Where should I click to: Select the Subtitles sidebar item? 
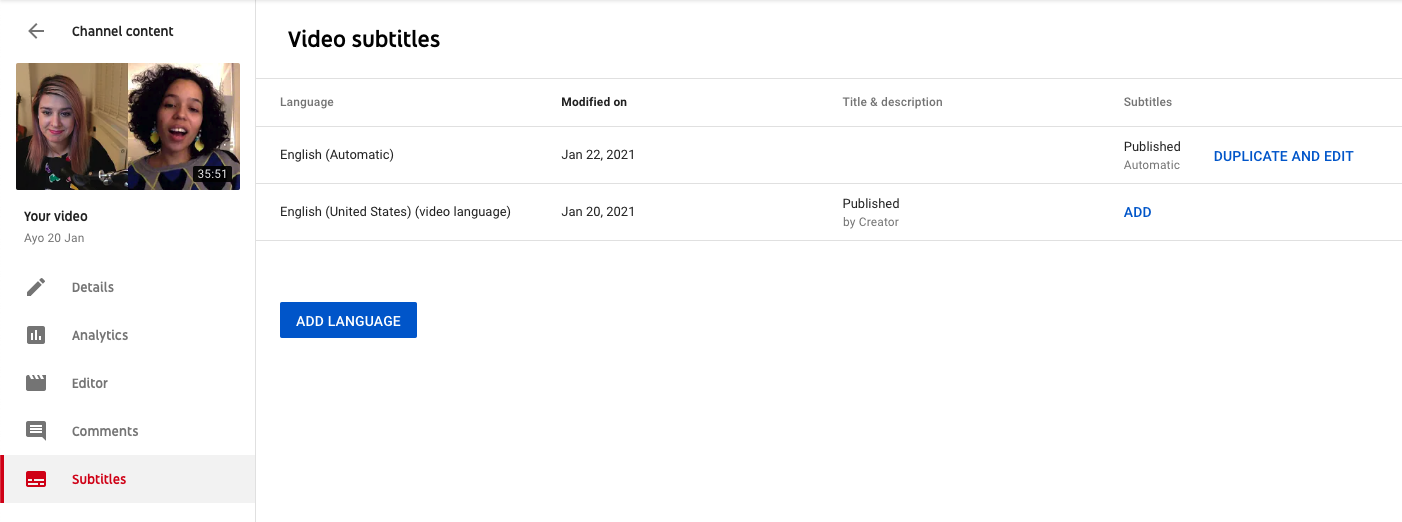(99, 479)
